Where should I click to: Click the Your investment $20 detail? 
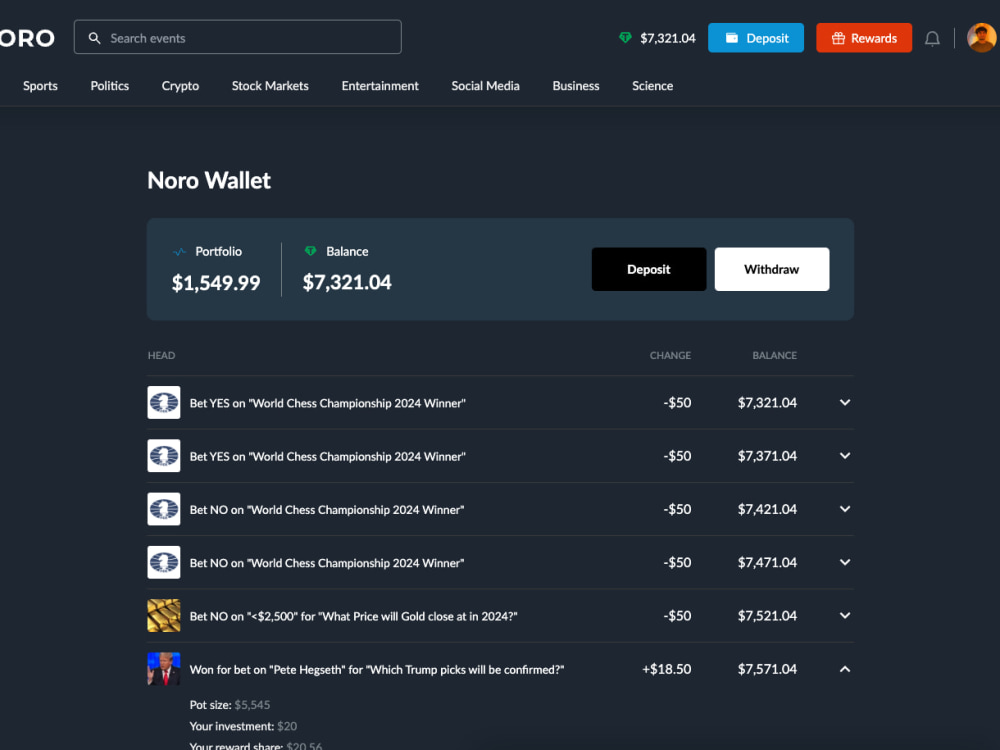pos(243,726)
